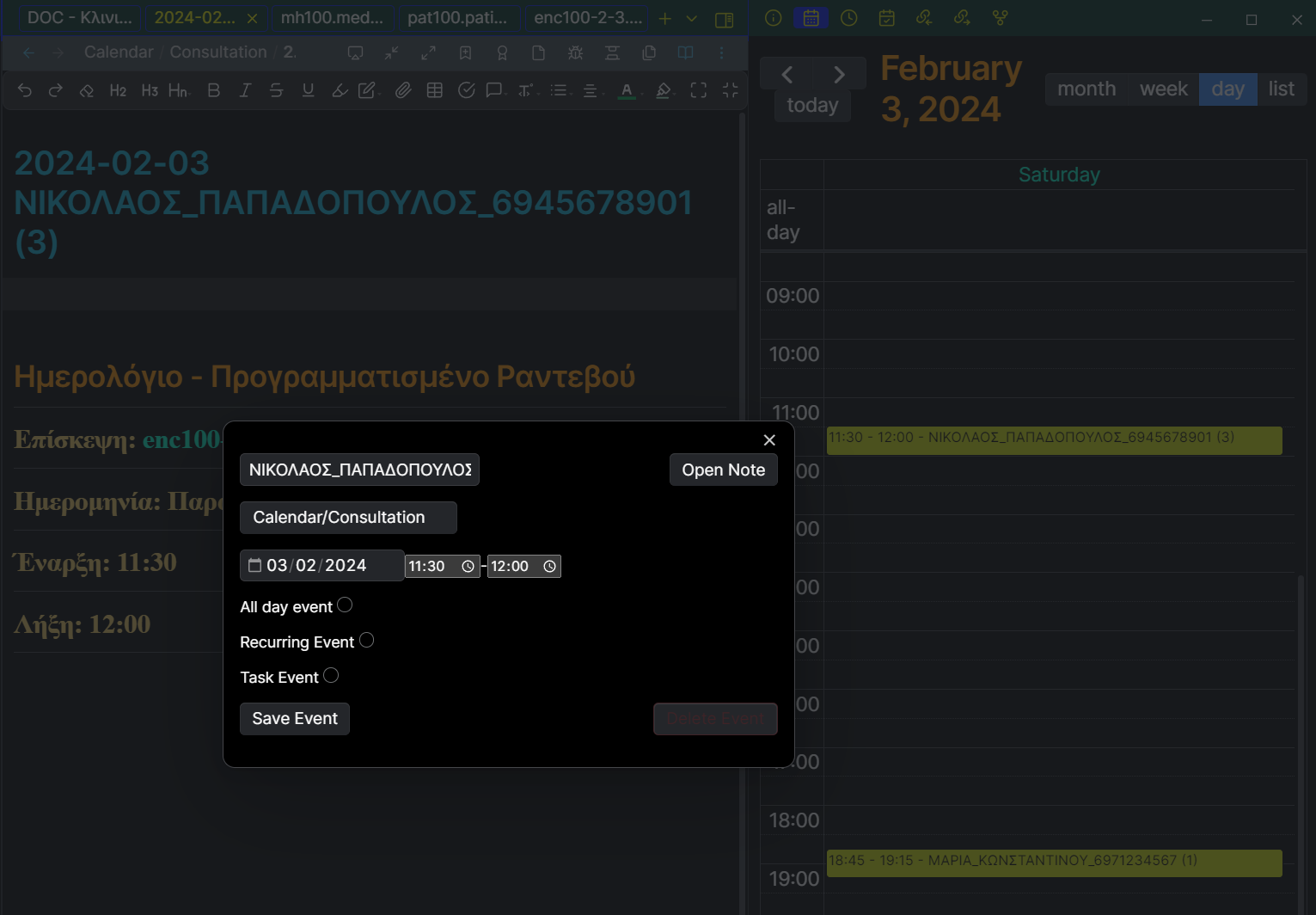Click the presentation screen icon in header
Screen dimensions: 1316x915
point(355,53)
